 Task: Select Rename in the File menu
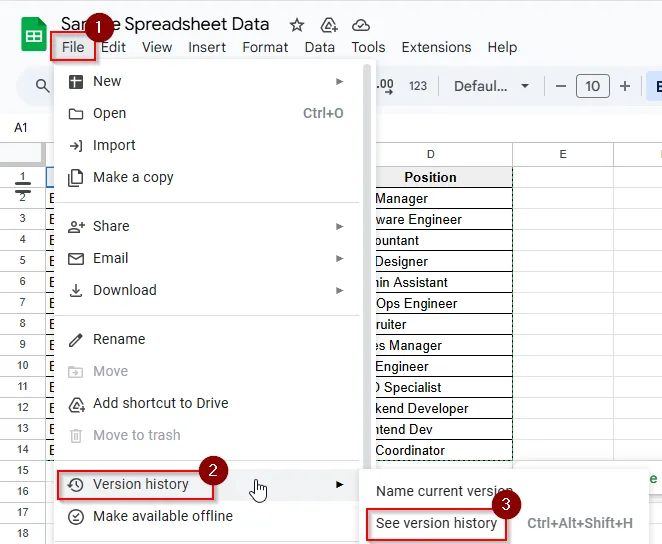coord(207,340)
